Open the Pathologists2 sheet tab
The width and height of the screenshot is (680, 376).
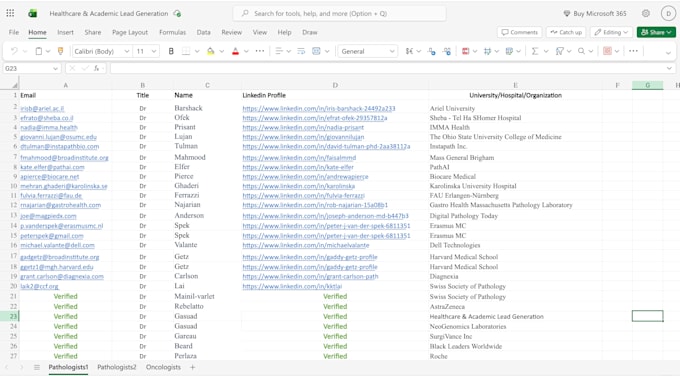[x=117, y=367]
